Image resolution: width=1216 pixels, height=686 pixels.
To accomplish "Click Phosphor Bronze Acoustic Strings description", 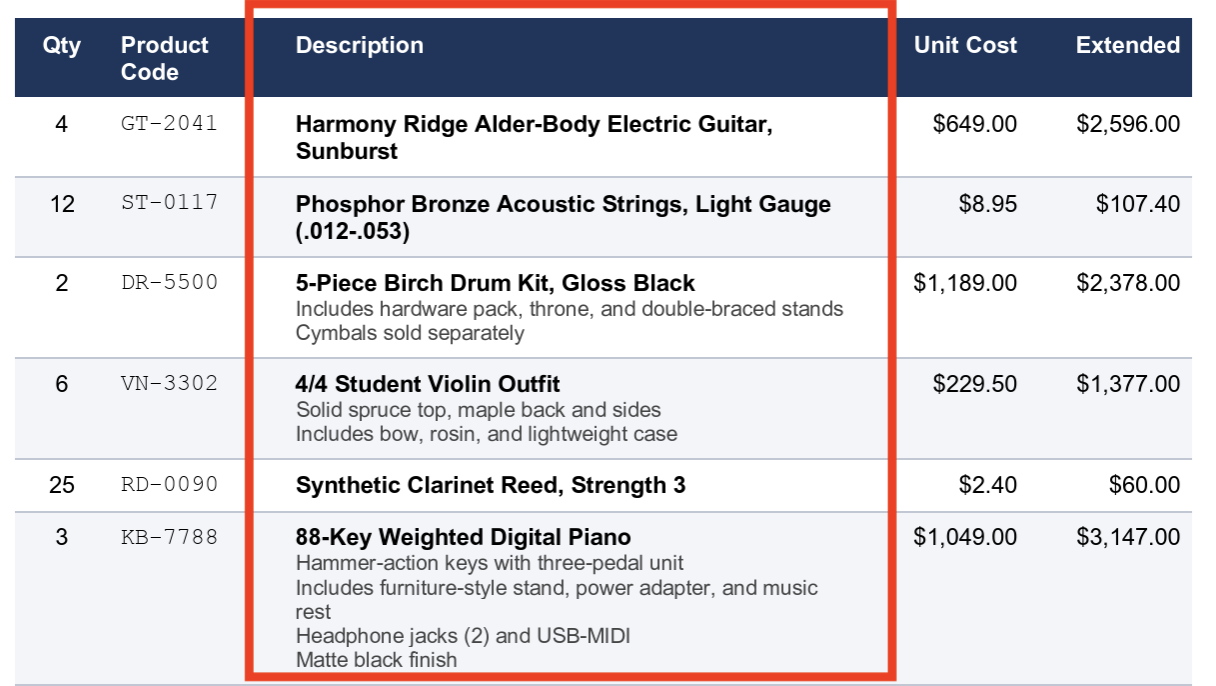I will pos(563,217).
